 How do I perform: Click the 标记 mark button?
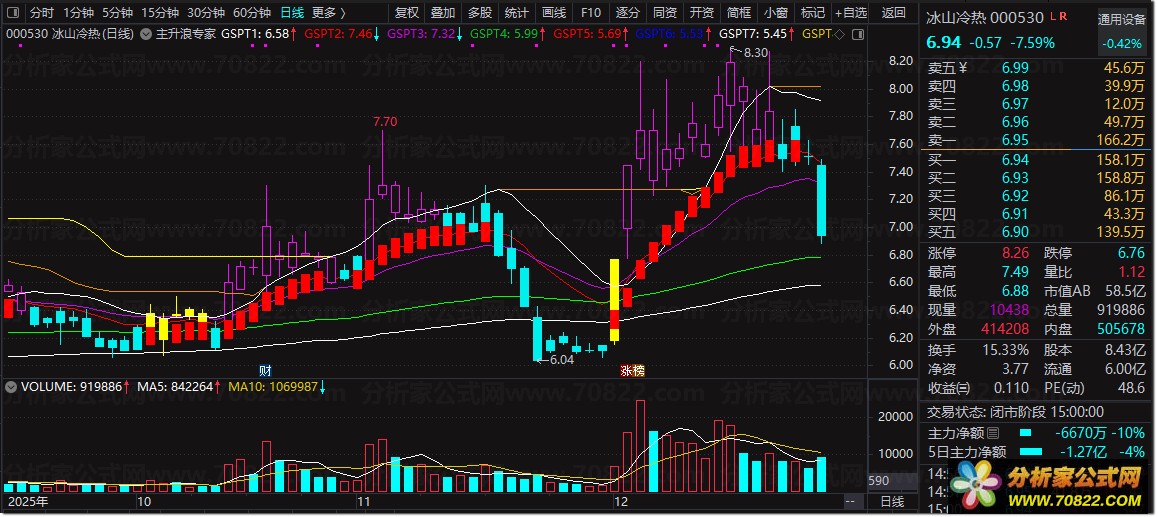[812, 13]
